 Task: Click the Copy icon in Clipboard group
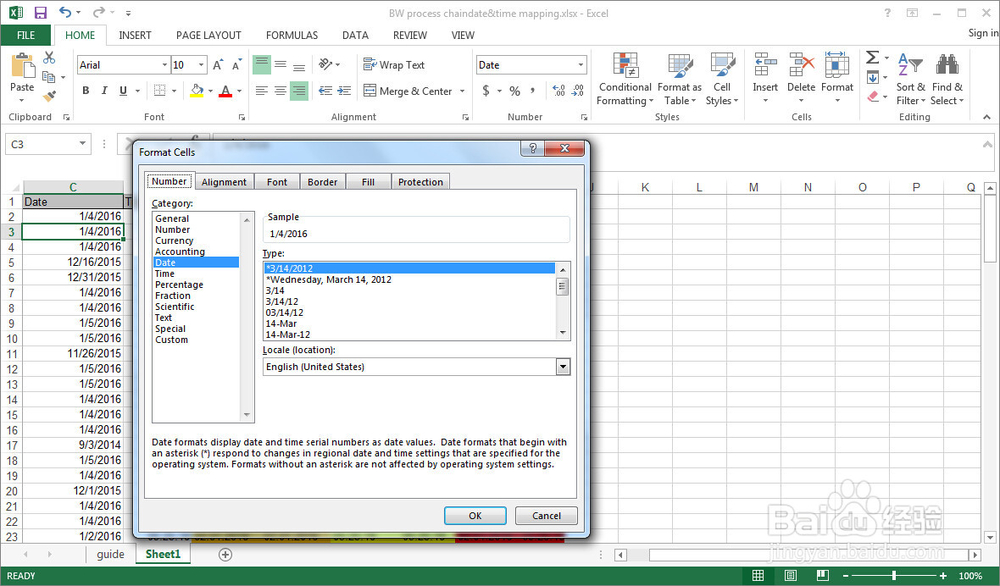click(48, 77)
